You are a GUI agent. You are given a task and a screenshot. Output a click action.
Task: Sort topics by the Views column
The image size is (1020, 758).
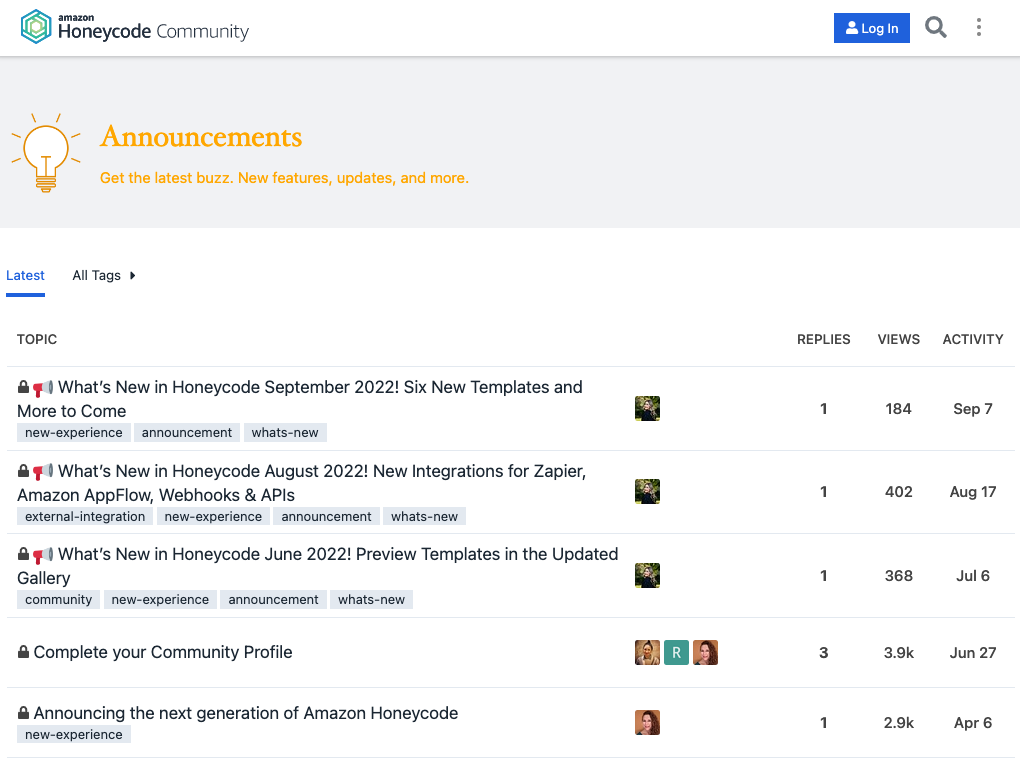coord(898,339)
